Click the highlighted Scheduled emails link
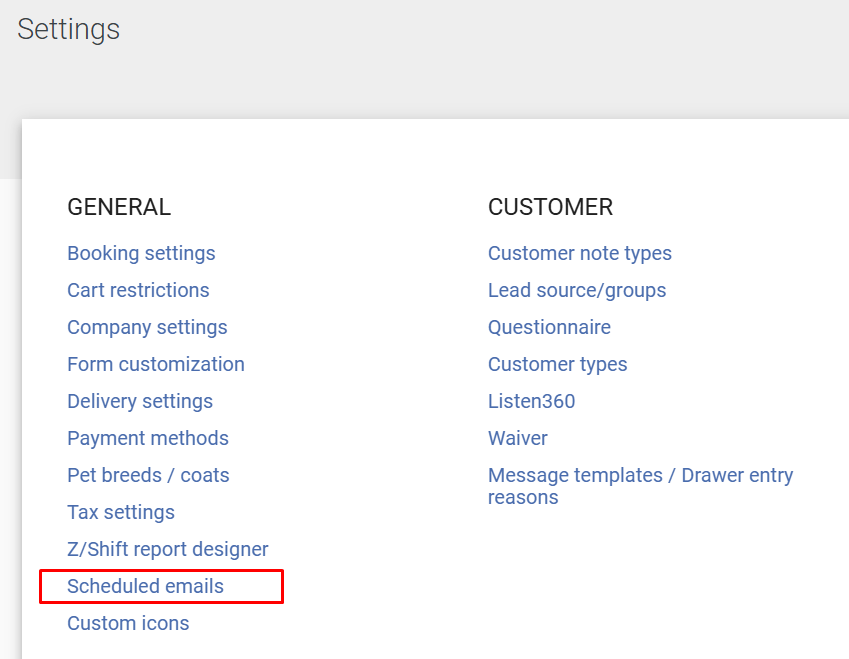Screen dimensions: 849x659 tap(145, 586)
